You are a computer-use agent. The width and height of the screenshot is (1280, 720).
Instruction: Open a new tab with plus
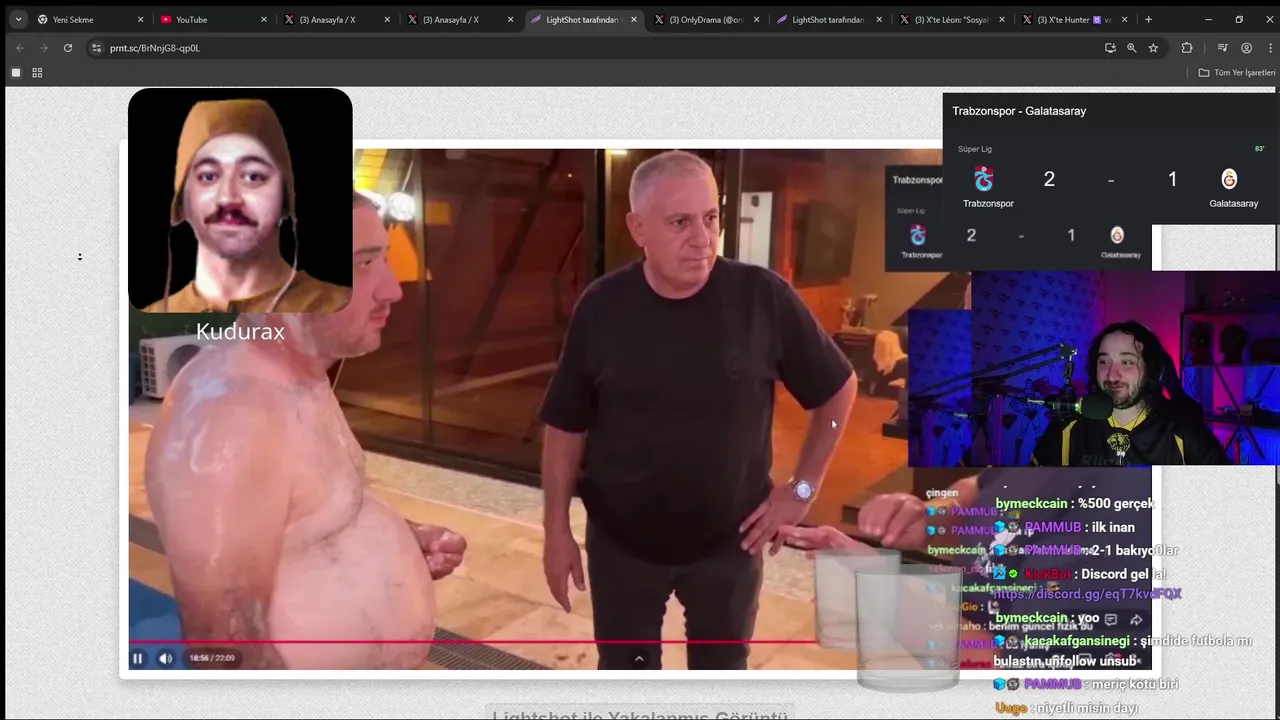(x=1148, y=19)
